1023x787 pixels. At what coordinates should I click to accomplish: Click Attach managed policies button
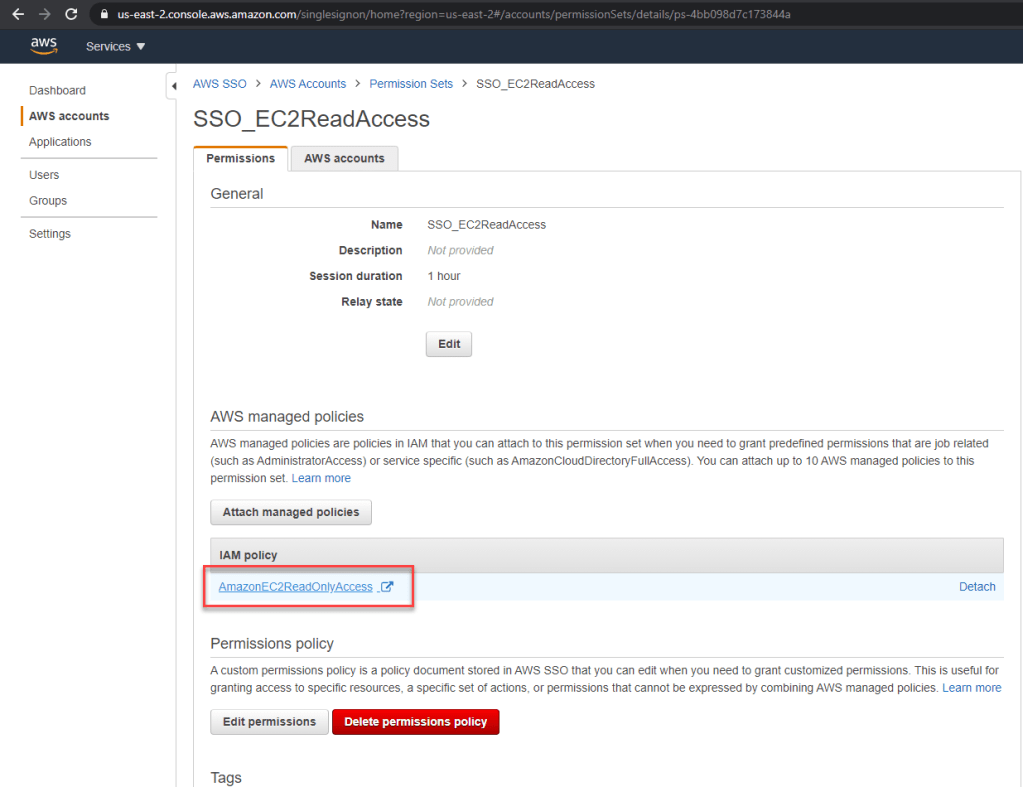pyautogui.click(x=290, y=512)
